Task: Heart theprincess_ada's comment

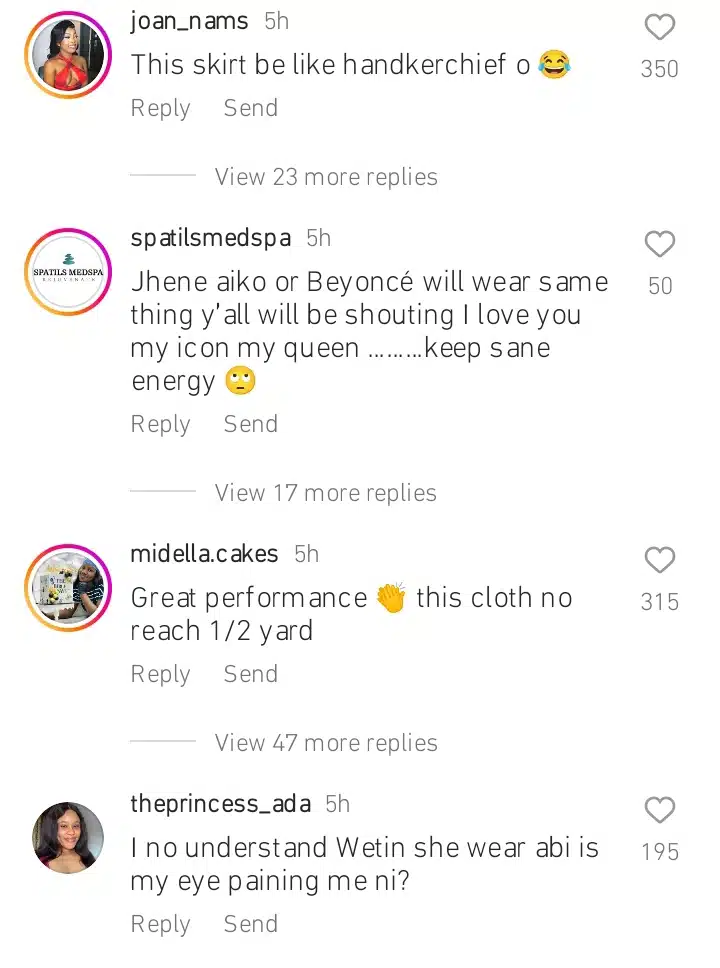Action: pyautogui.click(x=659, y=810)
